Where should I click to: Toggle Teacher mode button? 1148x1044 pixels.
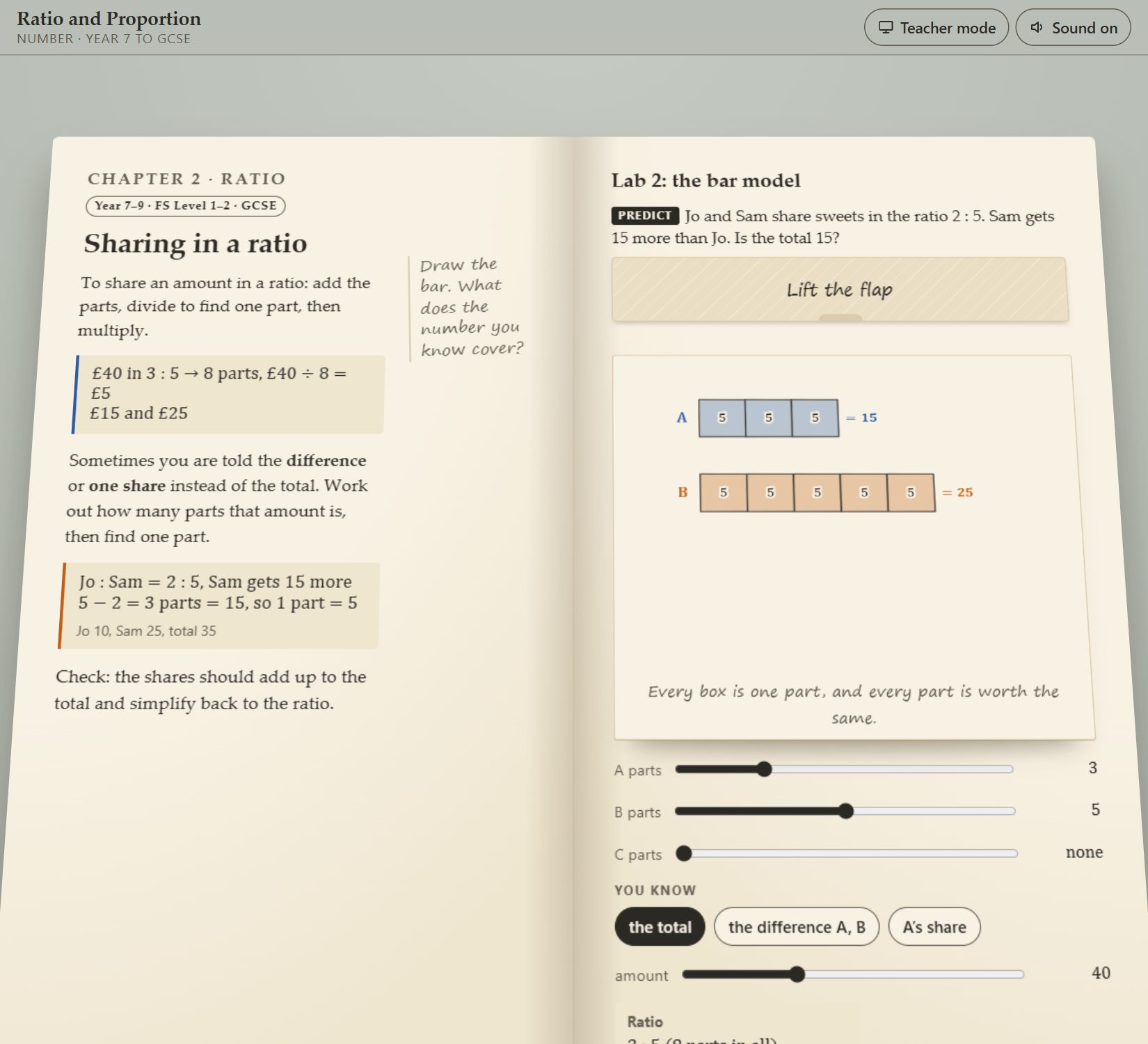click(x=936, y=27)
